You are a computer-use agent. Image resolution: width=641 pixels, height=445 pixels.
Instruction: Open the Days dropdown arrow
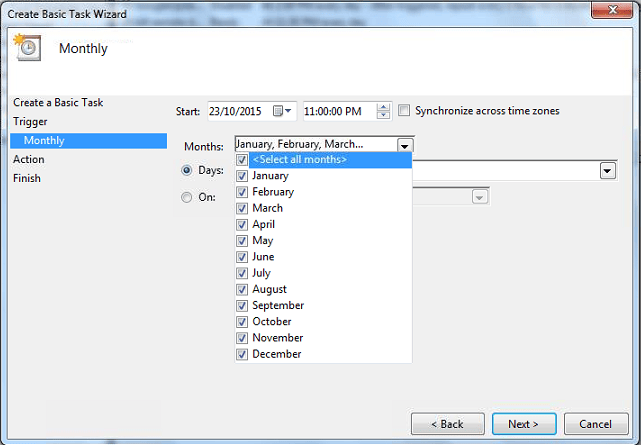[x=607, y=171]
